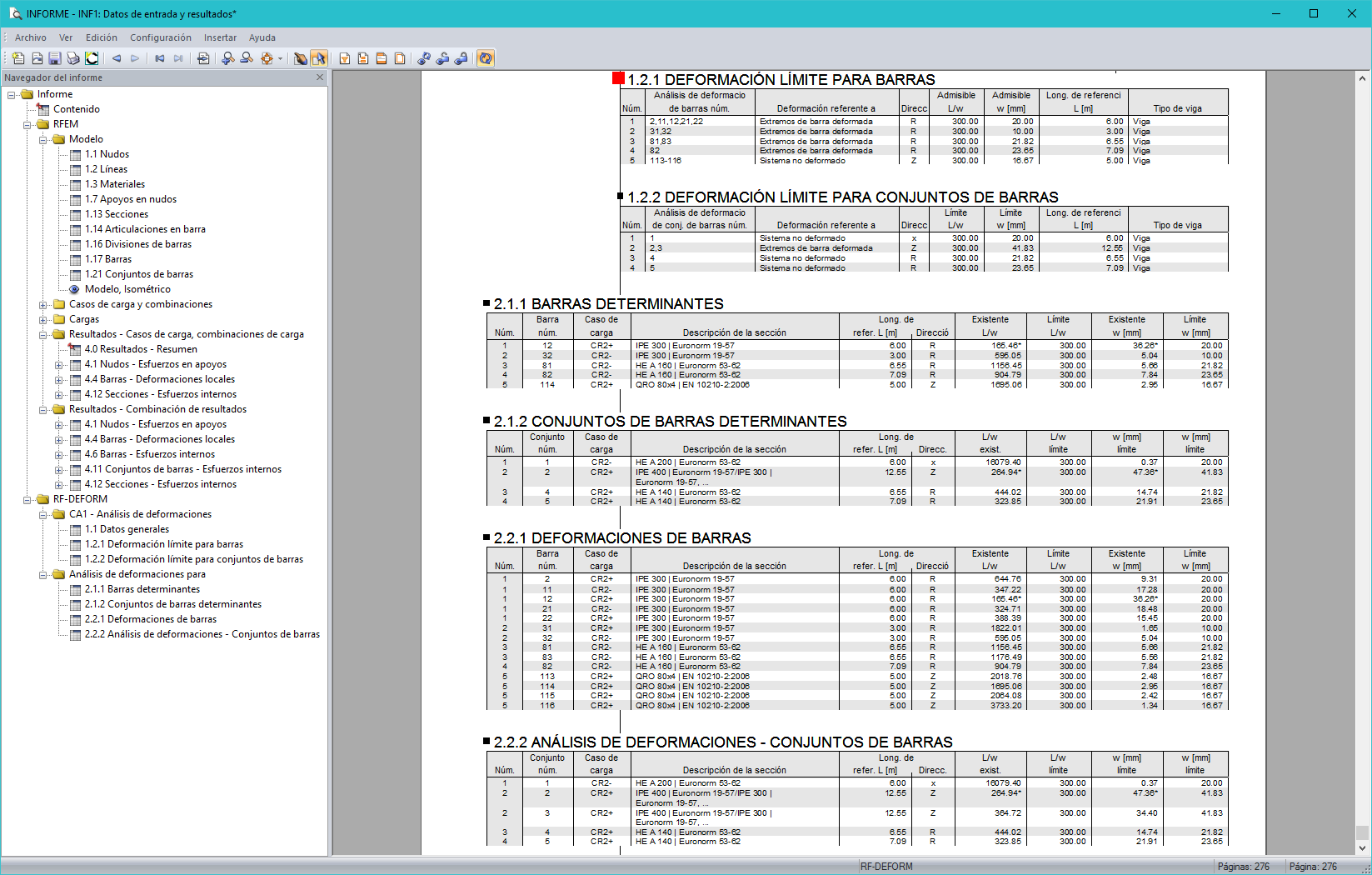Open the fit zoom dropdown arrow
Image resolution: width=1372 pixels, height=875 pixels.
[x=280, y=58]
